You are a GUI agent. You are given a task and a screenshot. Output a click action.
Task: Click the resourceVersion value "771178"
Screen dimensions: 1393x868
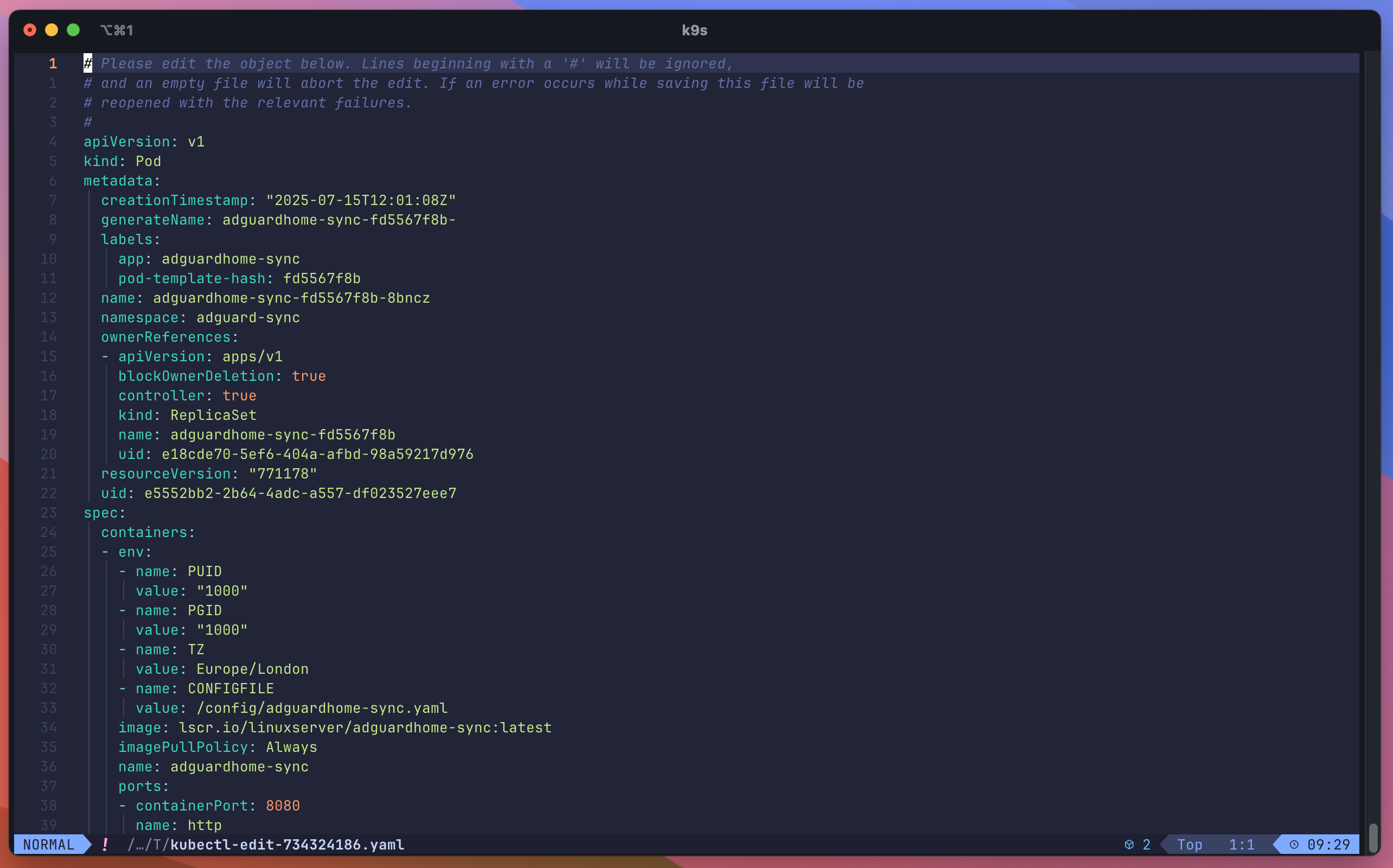(x=283, y=474)
